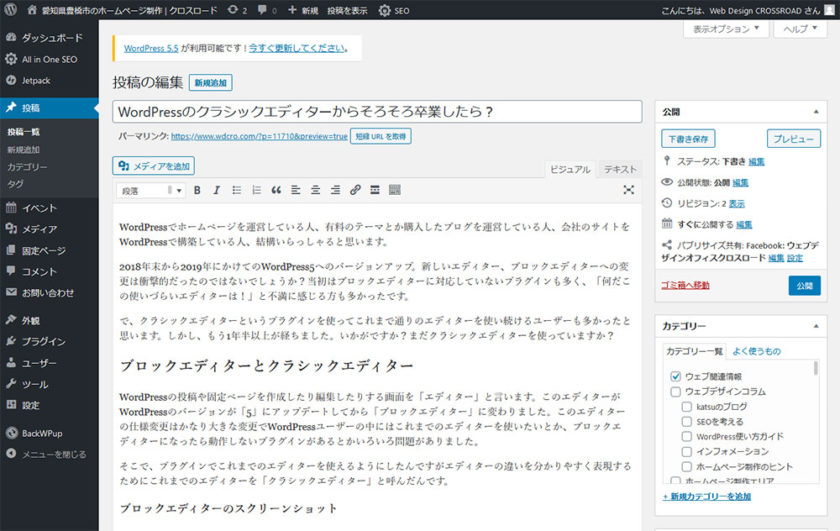This screenshot has width=840, height=531.
Task: Insert Read More tag icon
Action: coord(375,190)
